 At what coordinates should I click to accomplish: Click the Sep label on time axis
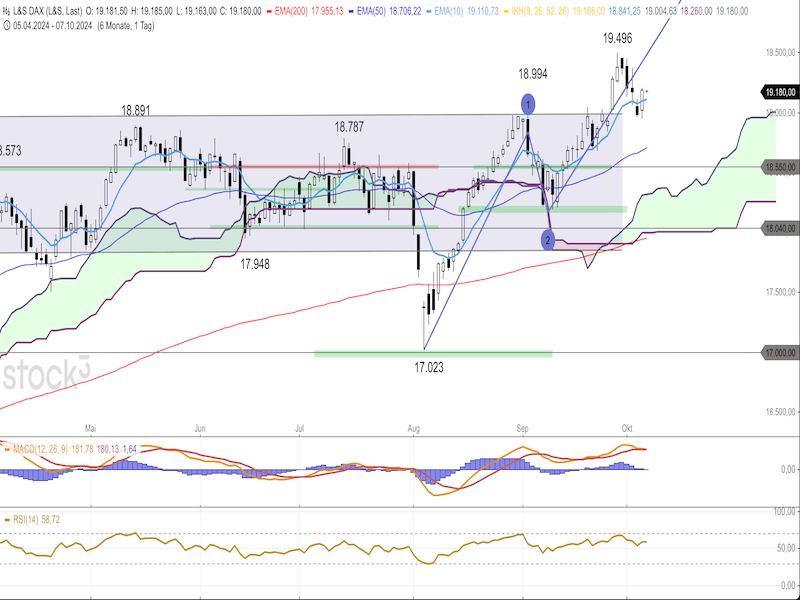[x=522, y=429]
